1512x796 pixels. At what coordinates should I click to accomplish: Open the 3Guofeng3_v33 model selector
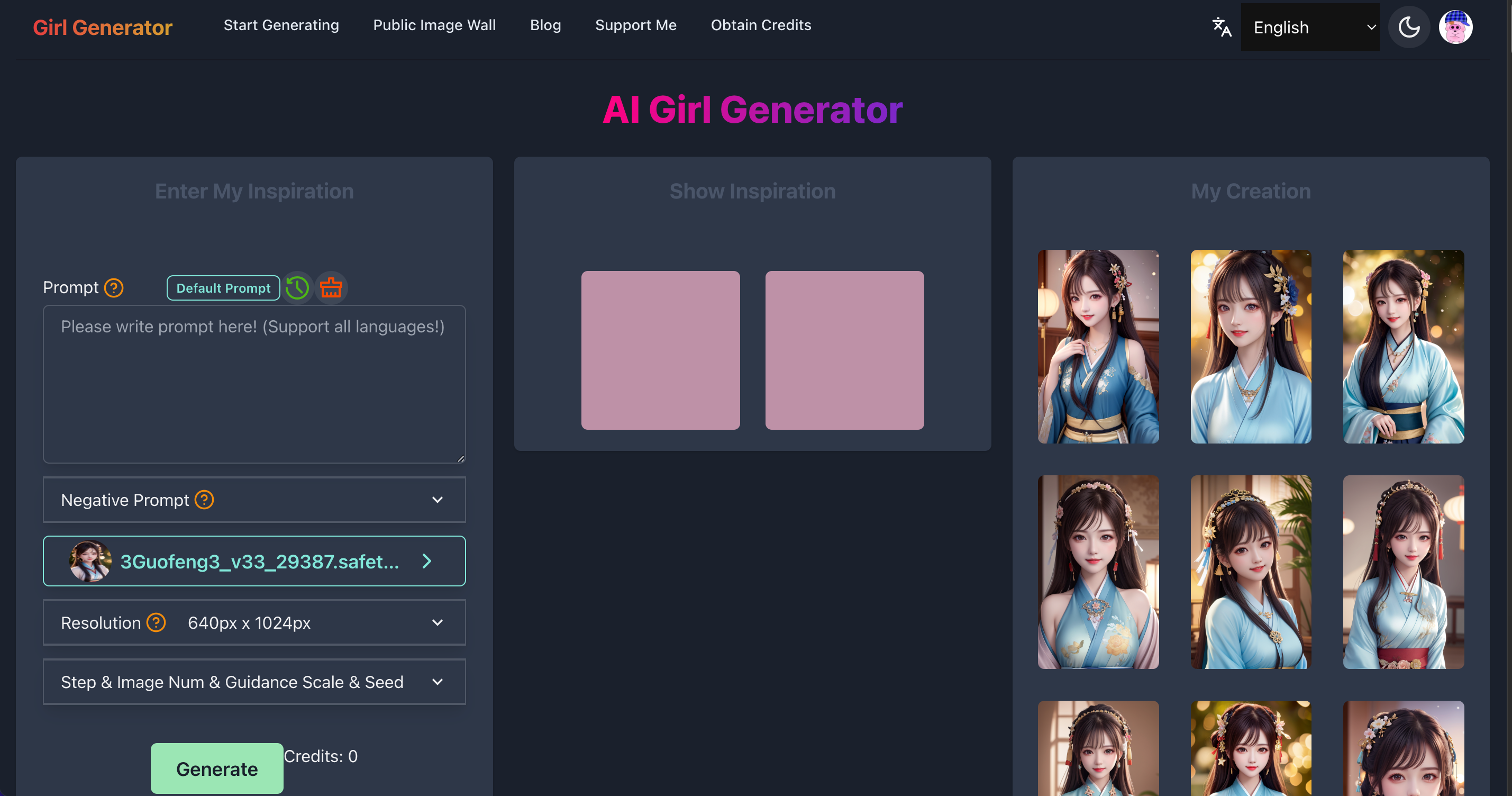click(254, 561)
